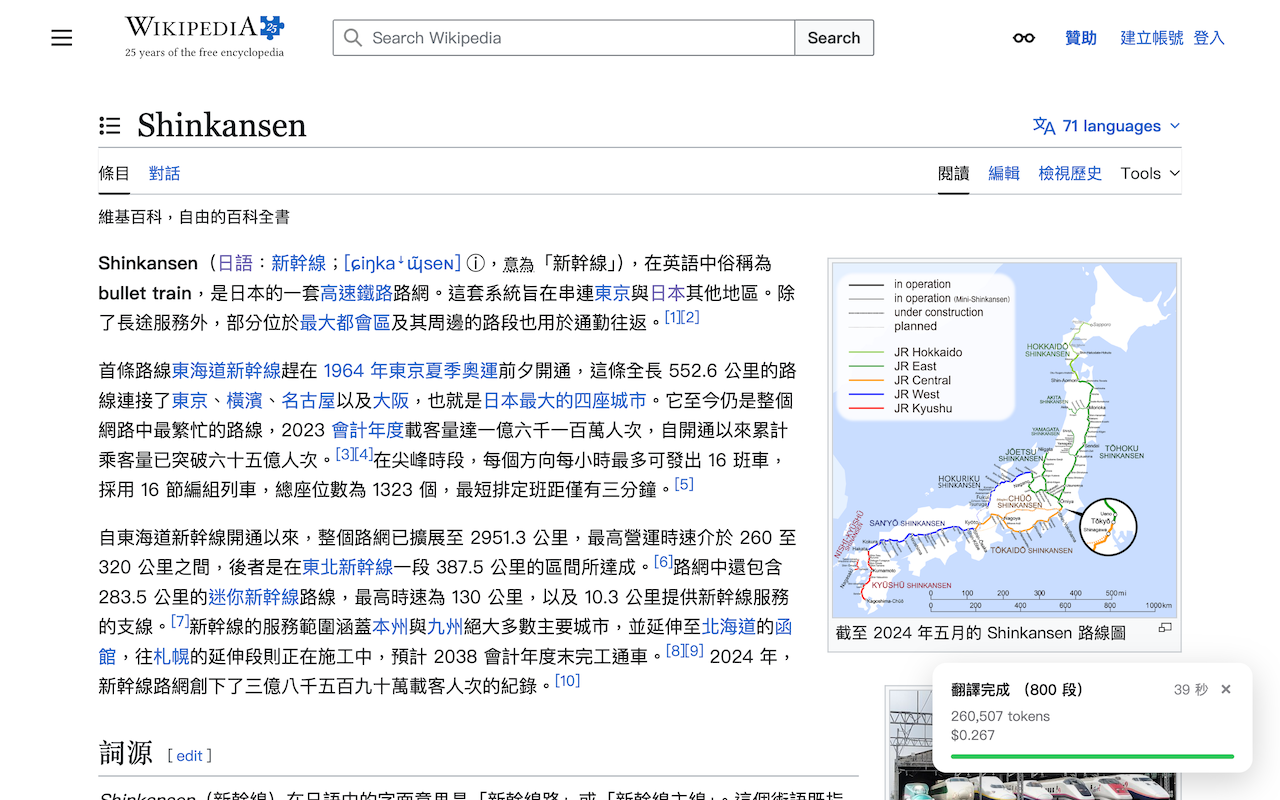Toggle the table of contents list icon

tap(110, 125)
